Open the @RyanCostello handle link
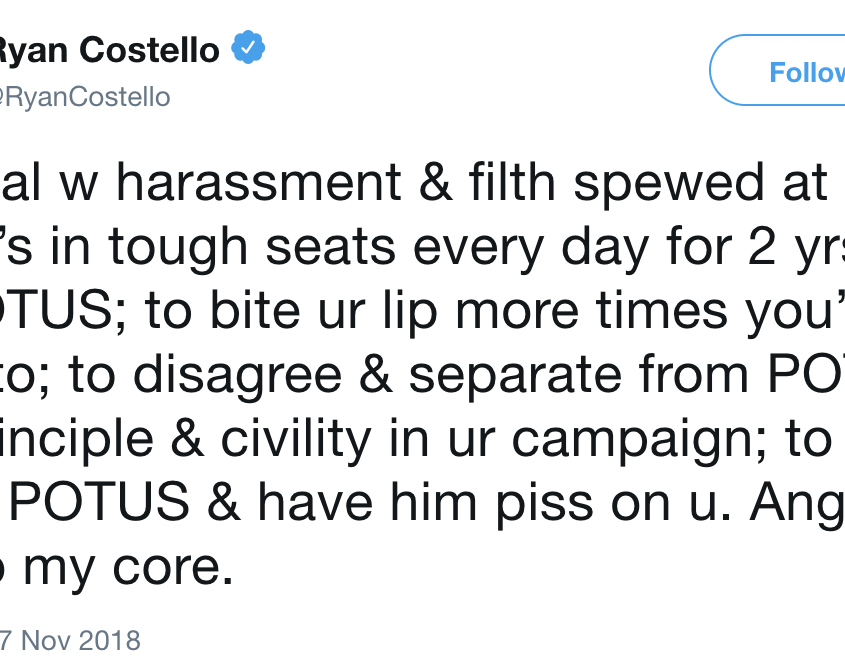This screenshot has width=845, height=670. (x=85, y=97)
